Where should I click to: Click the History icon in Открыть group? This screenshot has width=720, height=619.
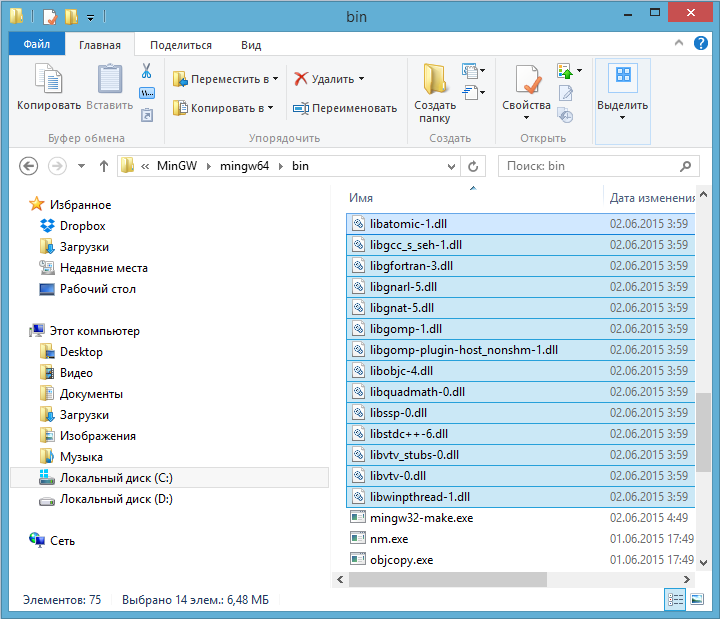click(x=565, y=115)
